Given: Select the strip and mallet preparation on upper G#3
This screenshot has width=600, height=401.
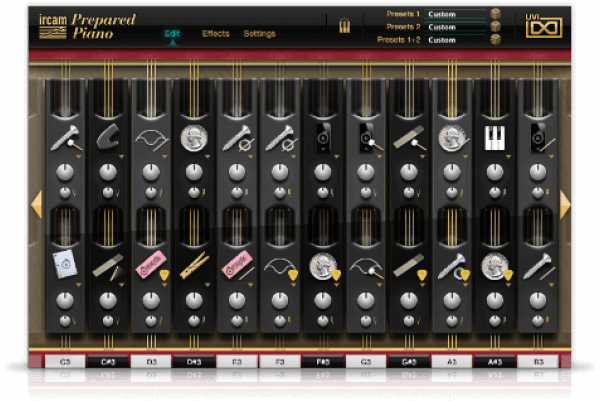Looking at the screenshot, I should pos(409,137).
